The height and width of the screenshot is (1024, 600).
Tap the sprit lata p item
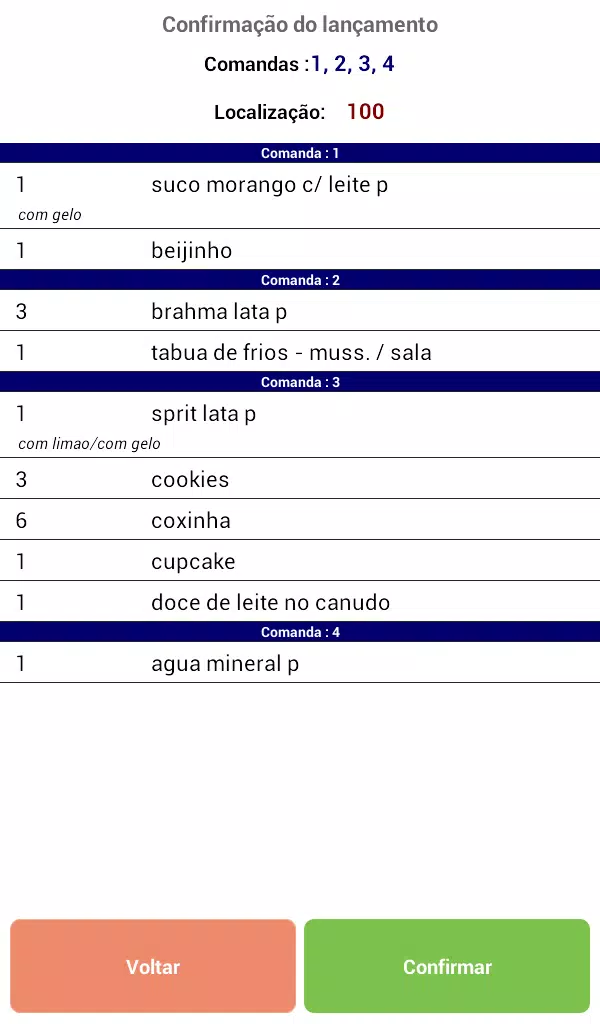click(x=300, y=424)
